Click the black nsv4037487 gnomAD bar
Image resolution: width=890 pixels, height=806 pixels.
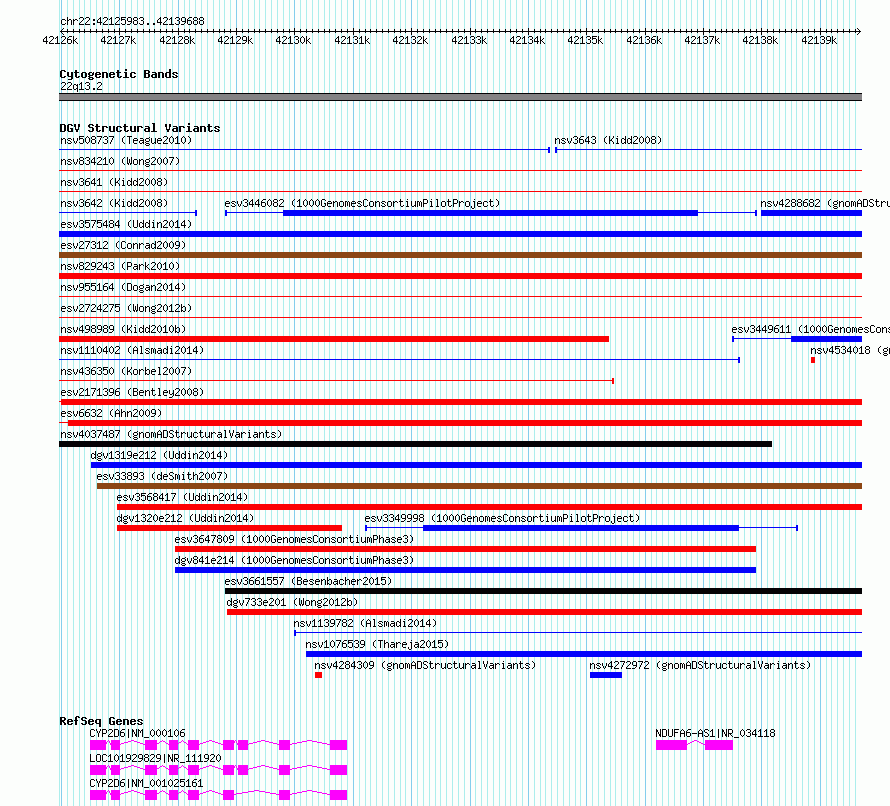tap(415, 444)
